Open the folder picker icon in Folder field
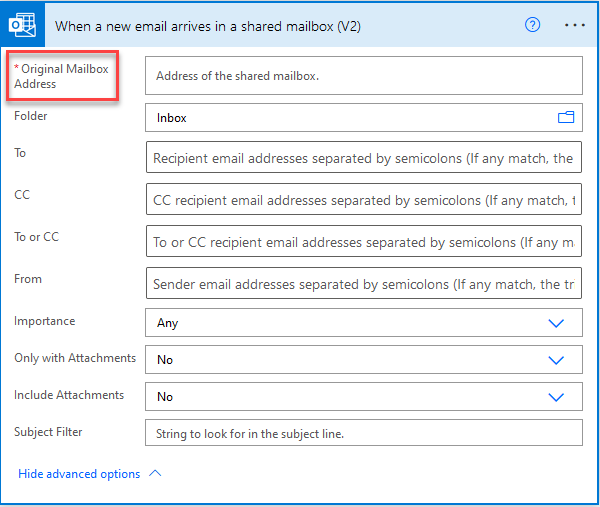 pyautogui.click(x=566, y=117)
